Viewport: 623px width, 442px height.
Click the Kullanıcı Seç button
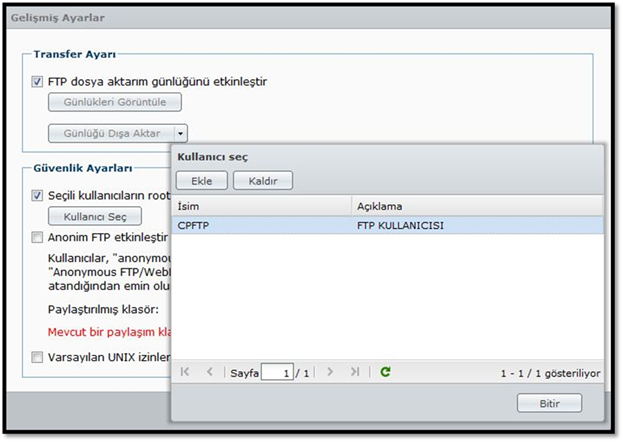(95, 216)
